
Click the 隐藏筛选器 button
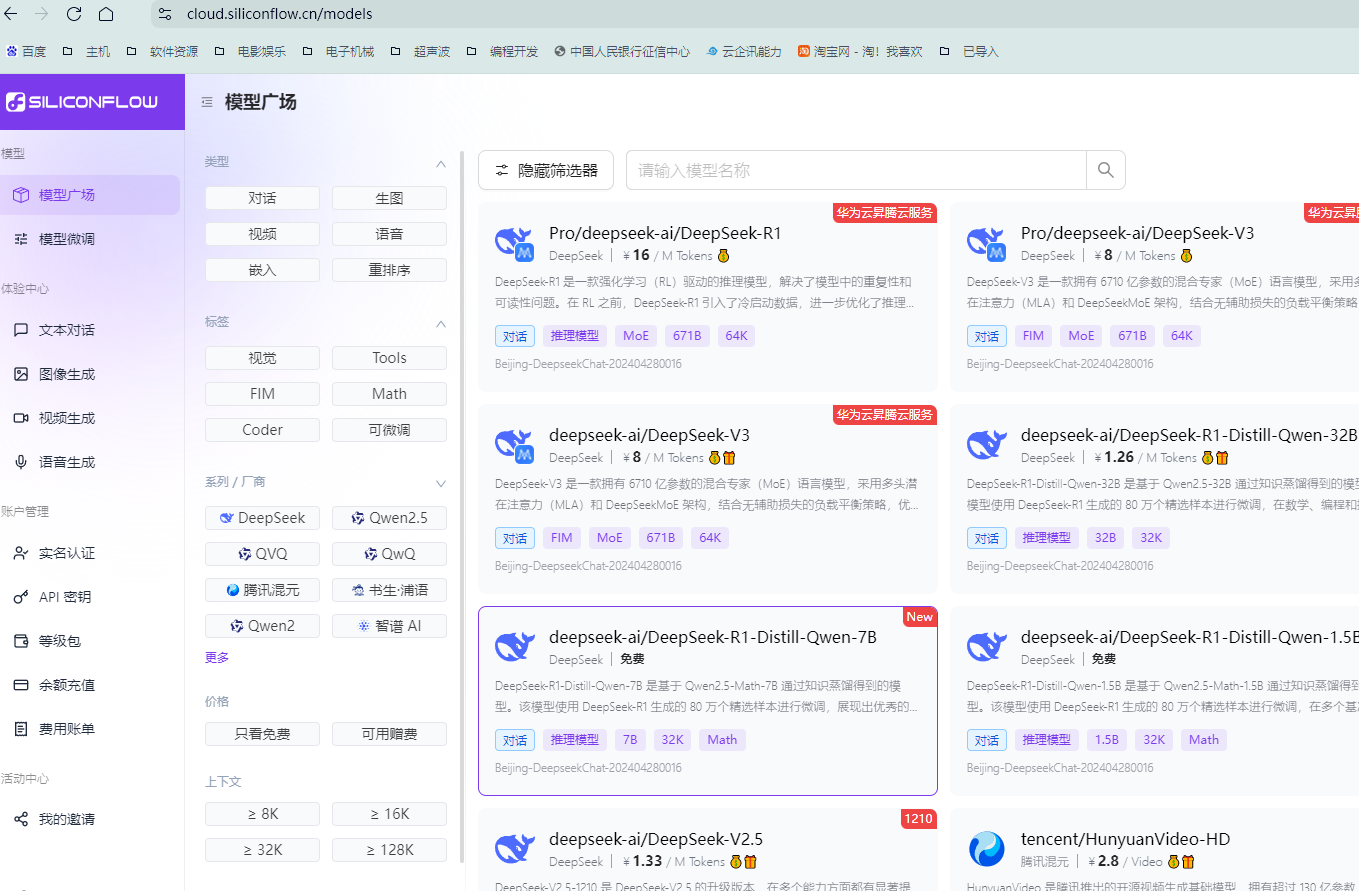(x=546, y=170)
